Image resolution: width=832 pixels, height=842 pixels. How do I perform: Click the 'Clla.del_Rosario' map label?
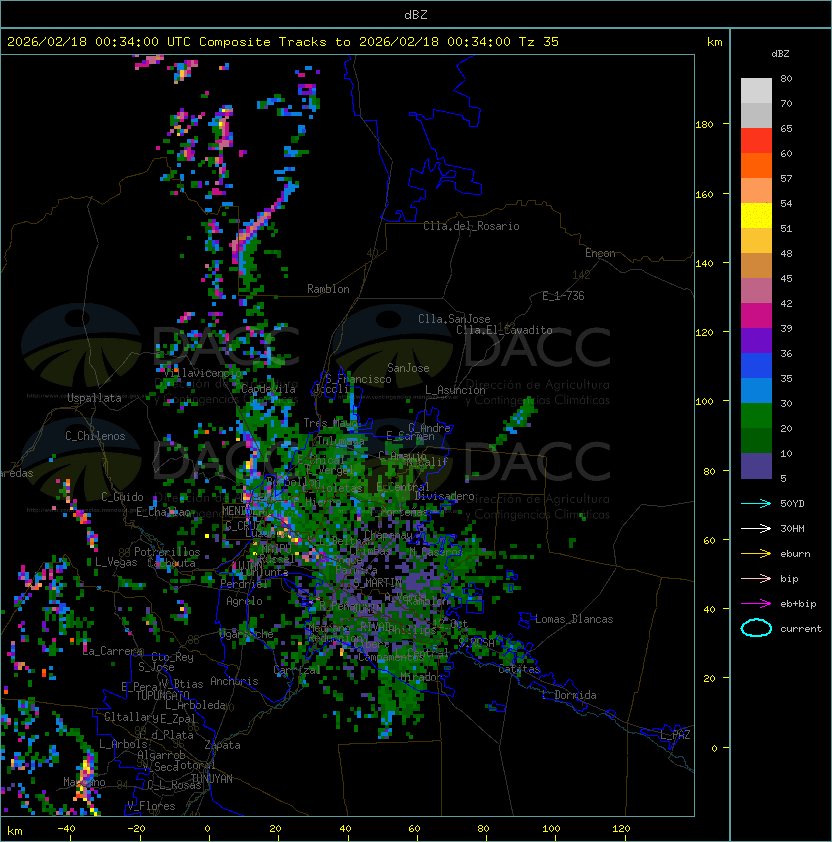471,226
